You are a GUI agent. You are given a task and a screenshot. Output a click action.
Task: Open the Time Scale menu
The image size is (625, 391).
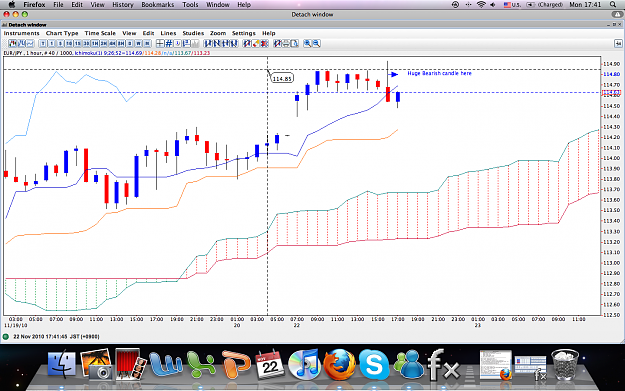point(100,33)
